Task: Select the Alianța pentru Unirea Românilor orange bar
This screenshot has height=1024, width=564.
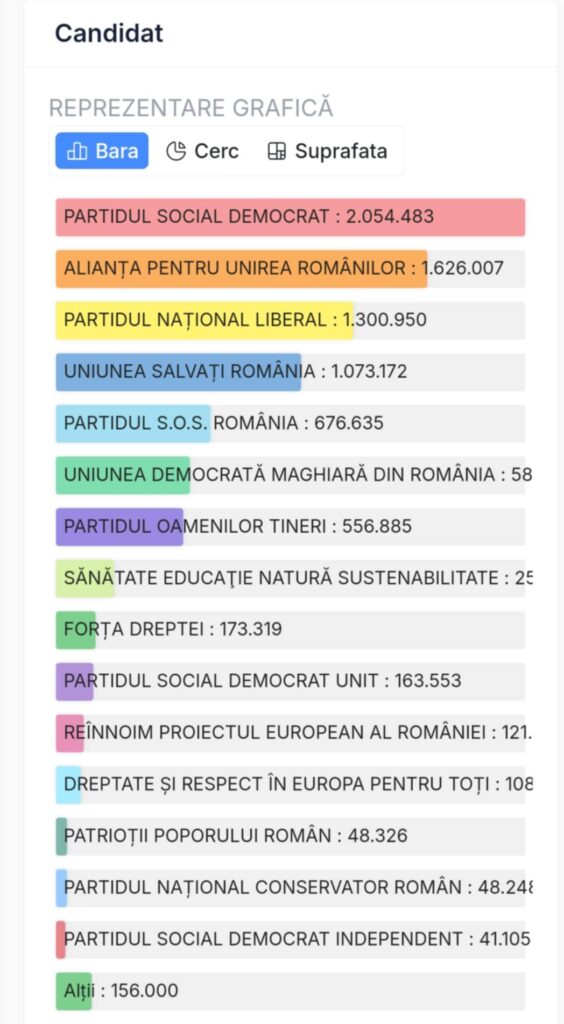Action: pos(242,269)
